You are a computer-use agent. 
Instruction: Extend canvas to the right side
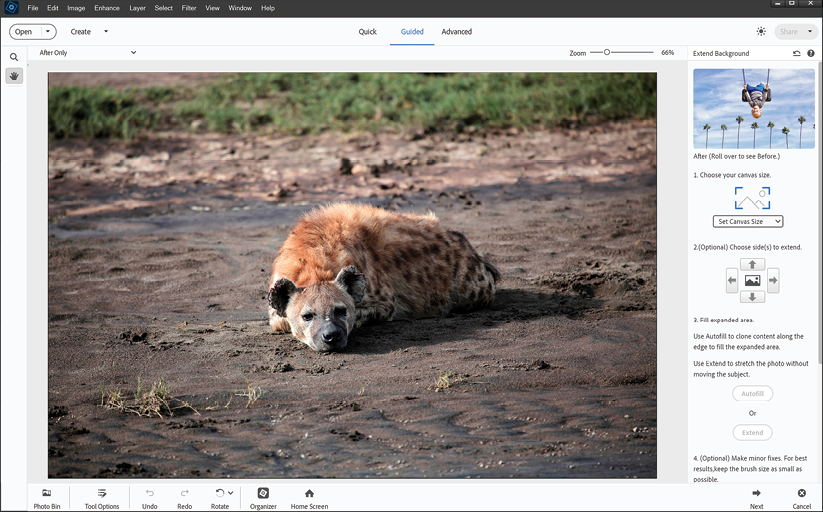tap(773, 280)
